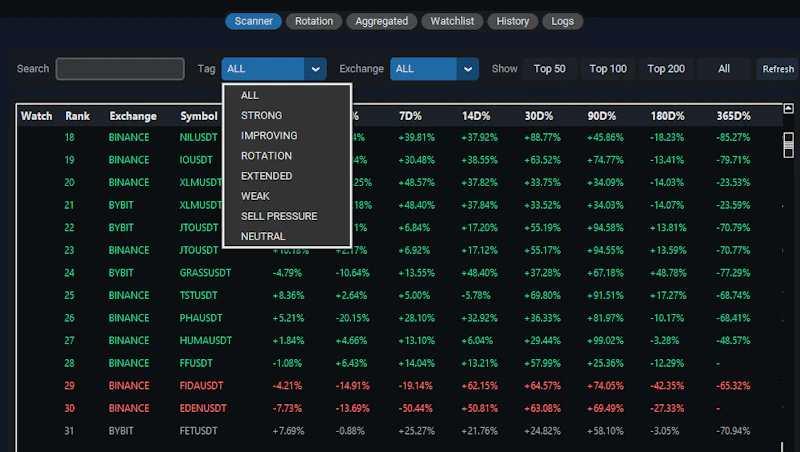Click IOUSDT symbol cell
Image resolution: width=800 pixels, height=452 pixels.
click(196, 160)
